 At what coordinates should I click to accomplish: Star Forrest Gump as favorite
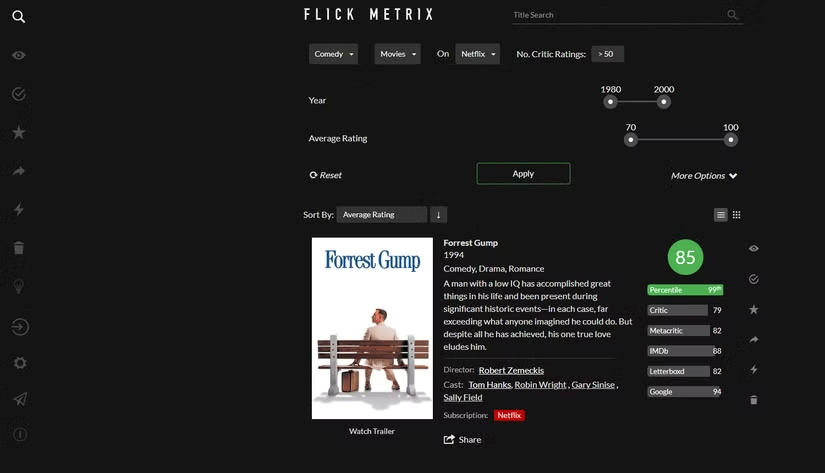click(x=754, y=309)
